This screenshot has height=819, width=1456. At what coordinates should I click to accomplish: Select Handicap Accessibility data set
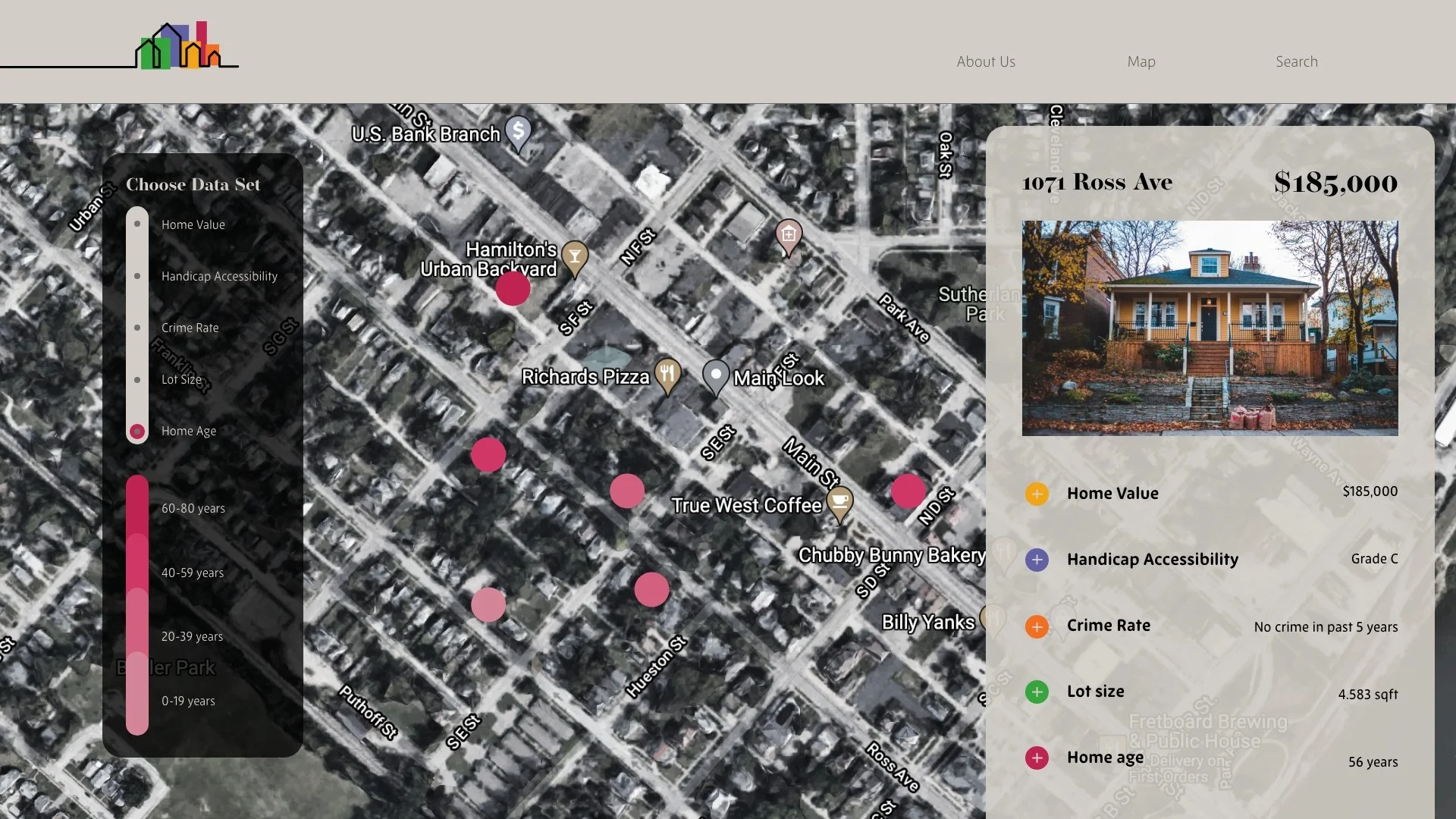[137, 276]
